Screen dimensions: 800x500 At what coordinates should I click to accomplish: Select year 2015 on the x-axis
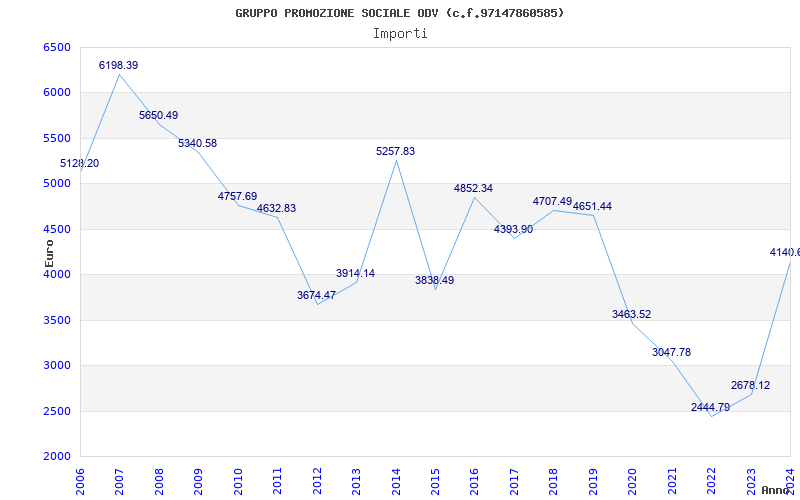[435, 482]
